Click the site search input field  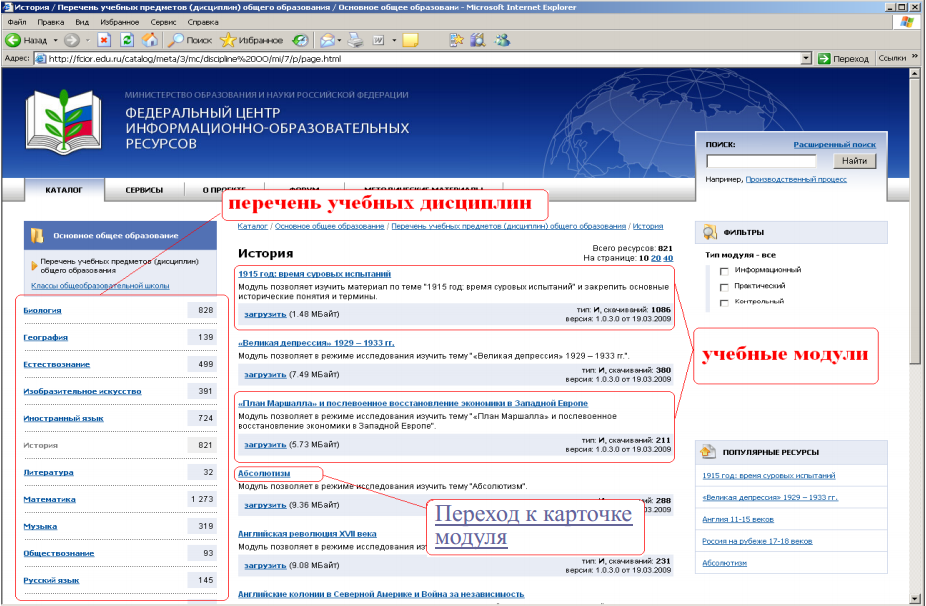761,161
